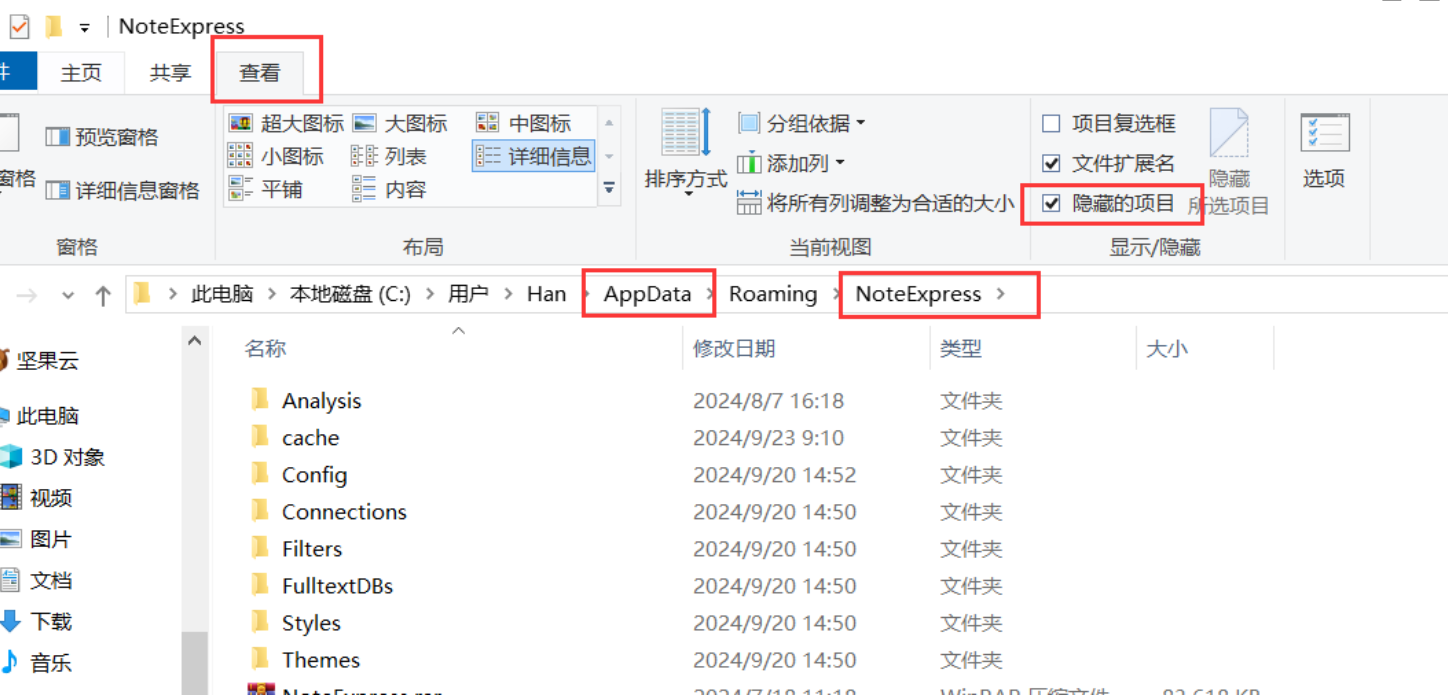Select the cache folder name

tap(310, 437)
